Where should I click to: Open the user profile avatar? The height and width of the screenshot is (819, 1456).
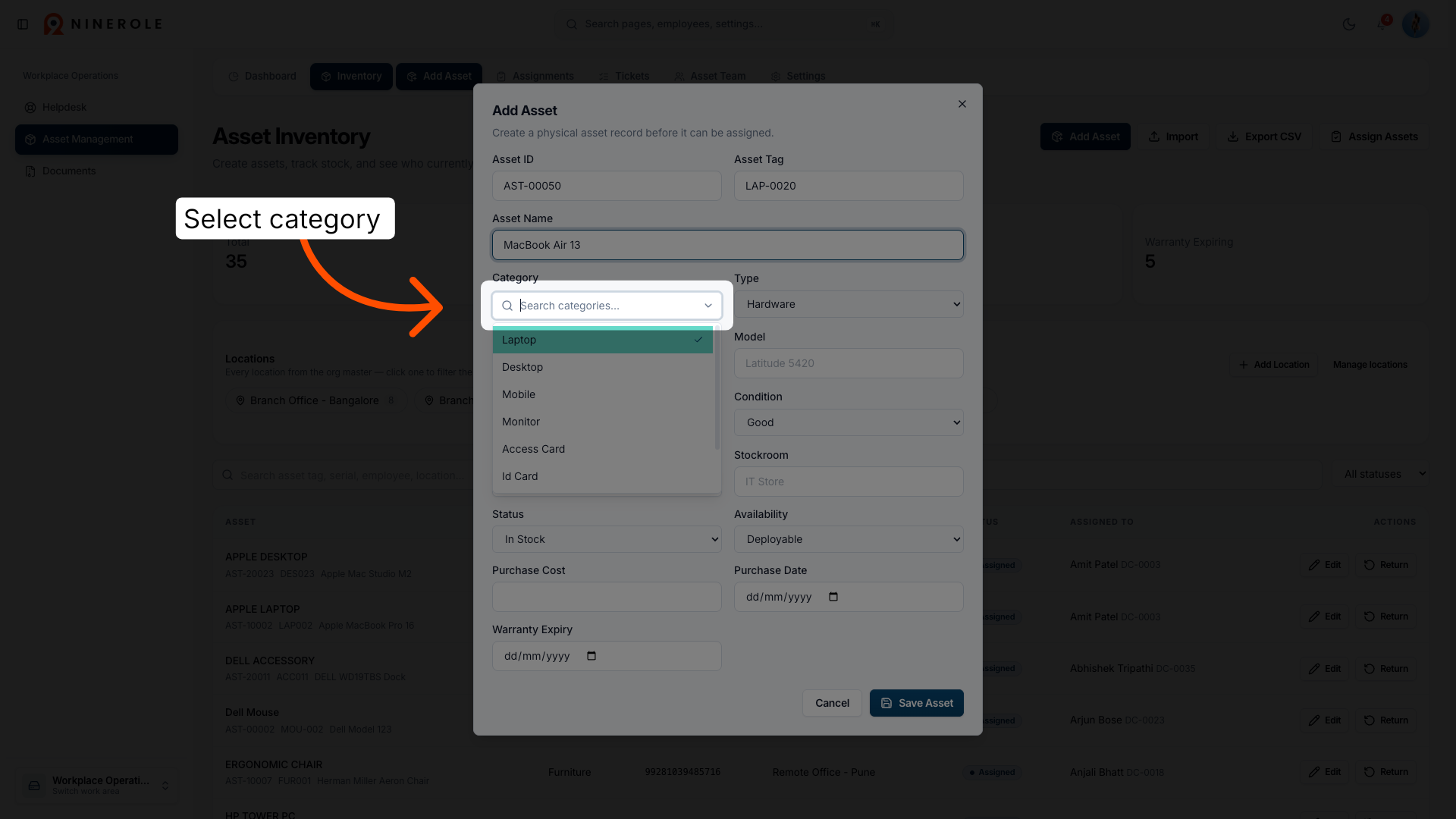[1415, 24]
